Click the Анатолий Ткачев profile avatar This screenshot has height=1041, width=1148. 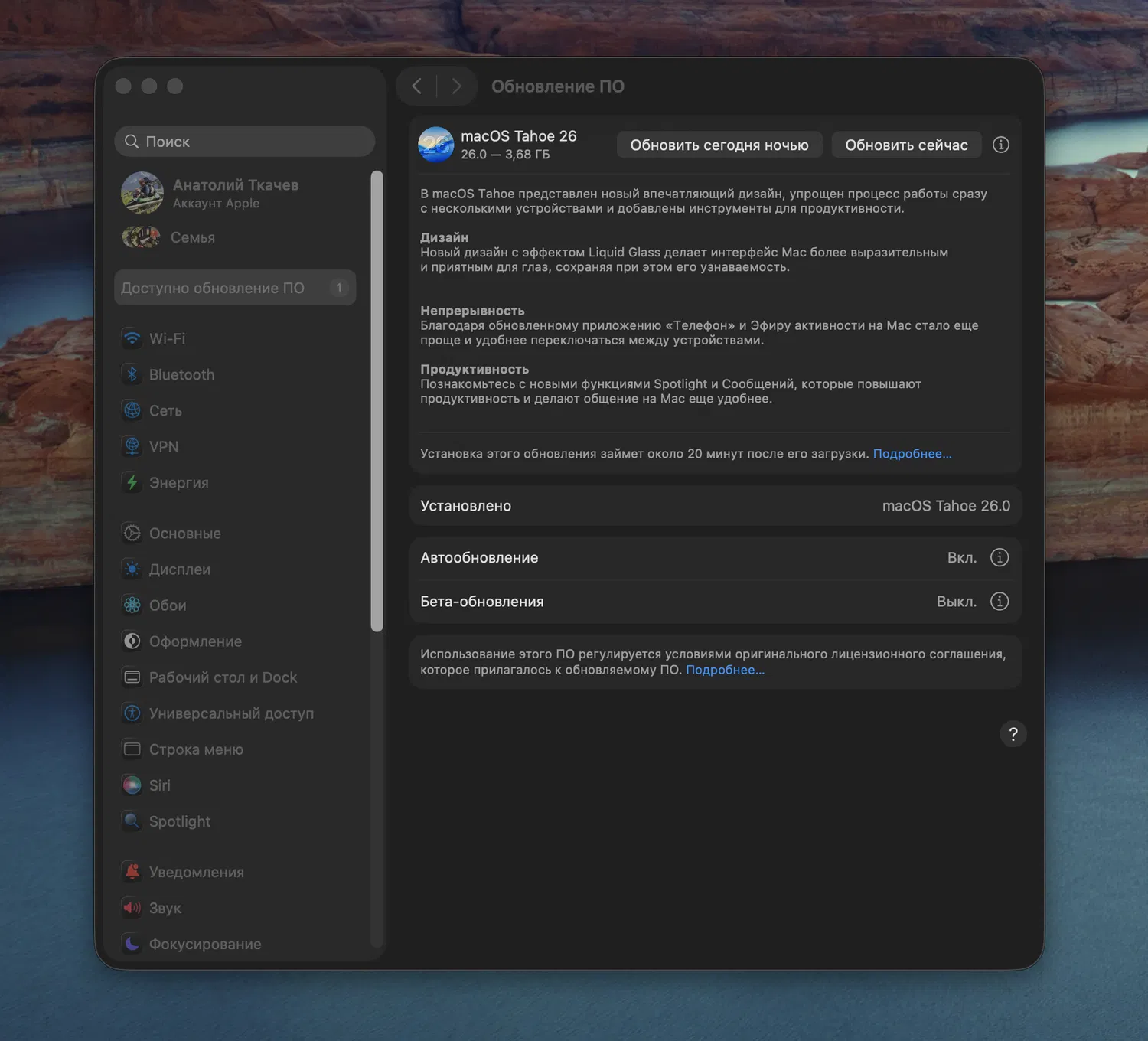point(142,193)
